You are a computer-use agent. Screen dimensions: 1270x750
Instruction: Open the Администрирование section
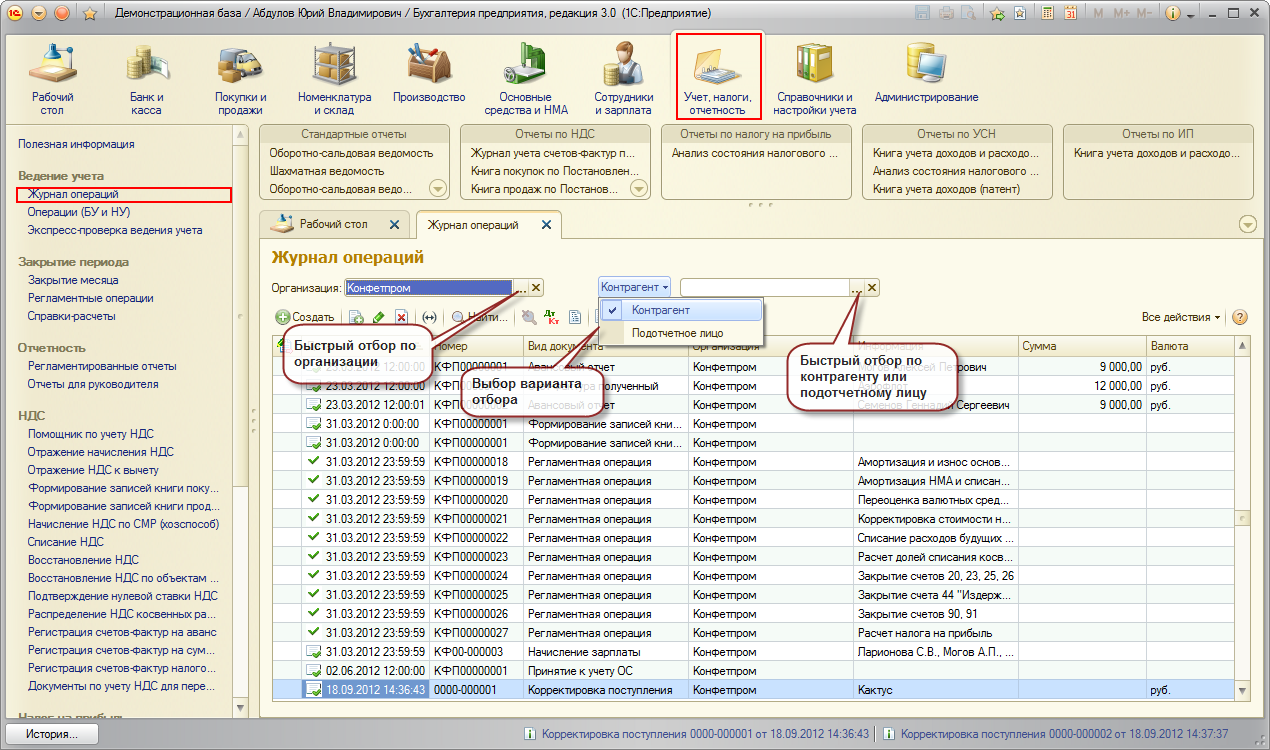(926, 72)
